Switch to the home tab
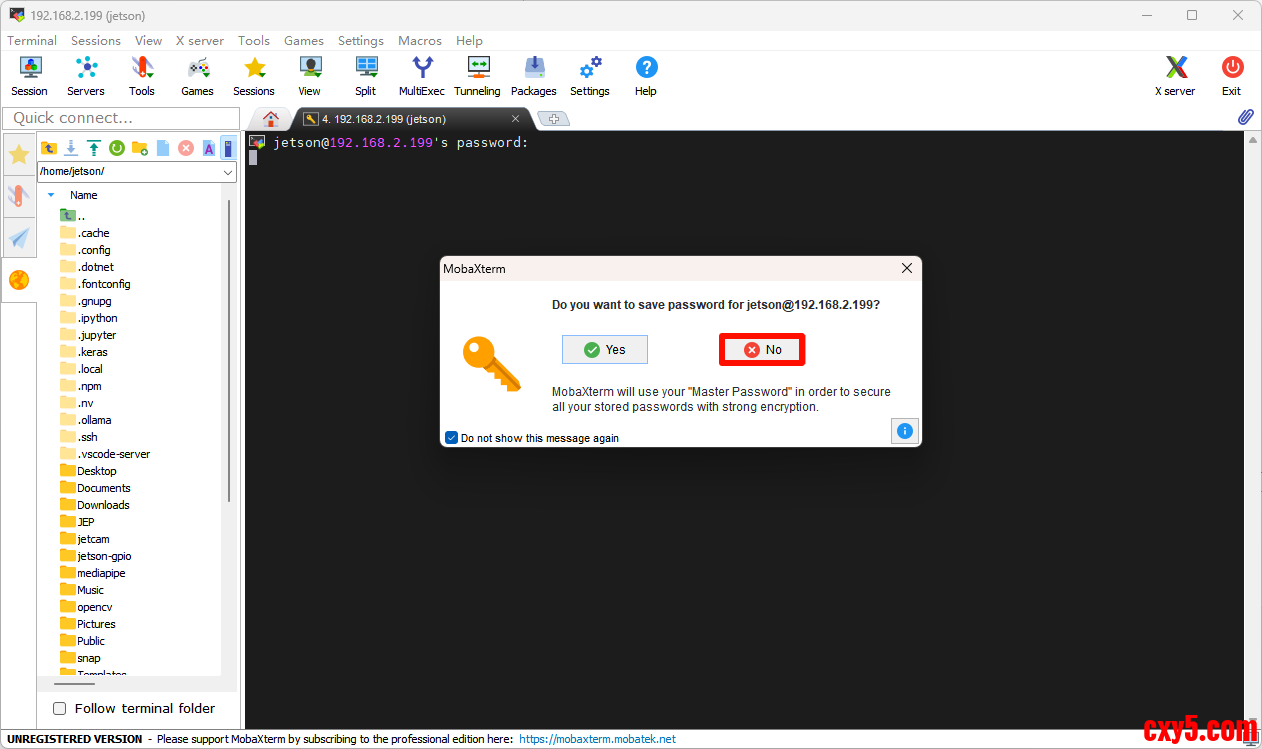The image size is (1262, 749). pos(270,118)
